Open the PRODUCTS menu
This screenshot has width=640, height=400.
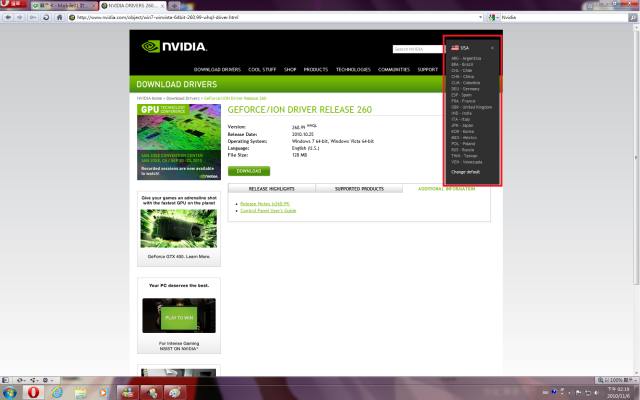tap(316, 70)
